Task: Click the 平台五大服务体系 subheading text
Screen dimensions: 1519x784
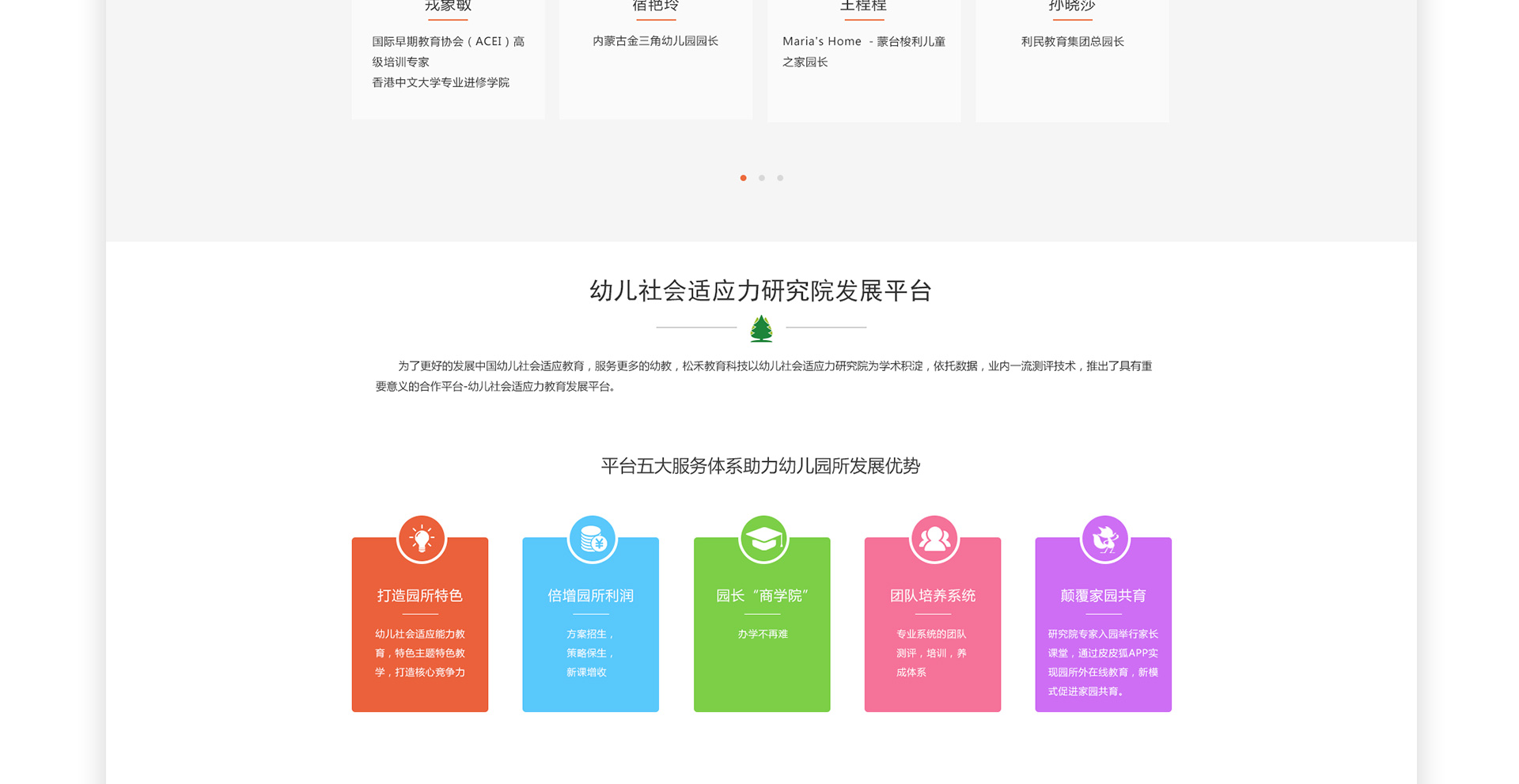Action: 760,466
